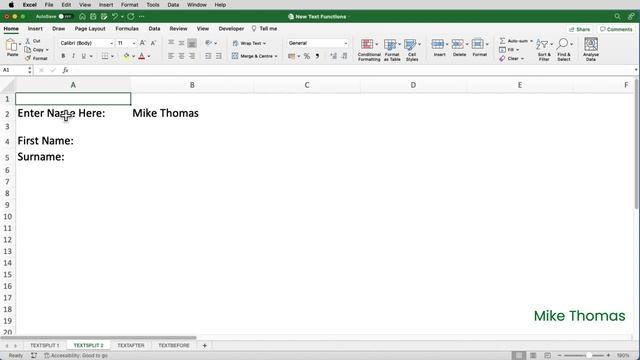Viewport: 640px width, 360px height.
Task: Toggle bottom vertical alignment button
Action: [x=192, y=43]
